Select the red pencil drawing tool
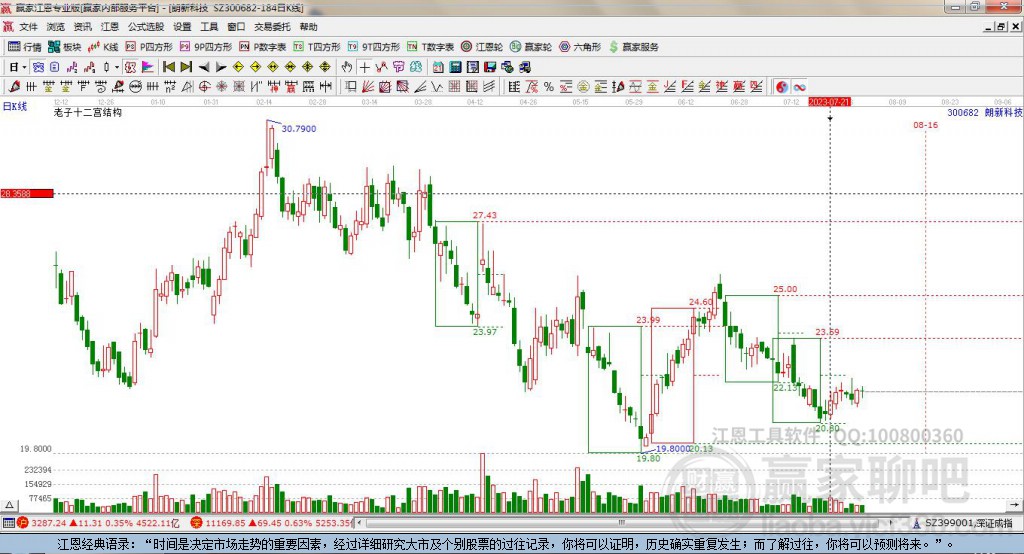The width and height of the screenshot is (1024, 554). pos(14,86)
